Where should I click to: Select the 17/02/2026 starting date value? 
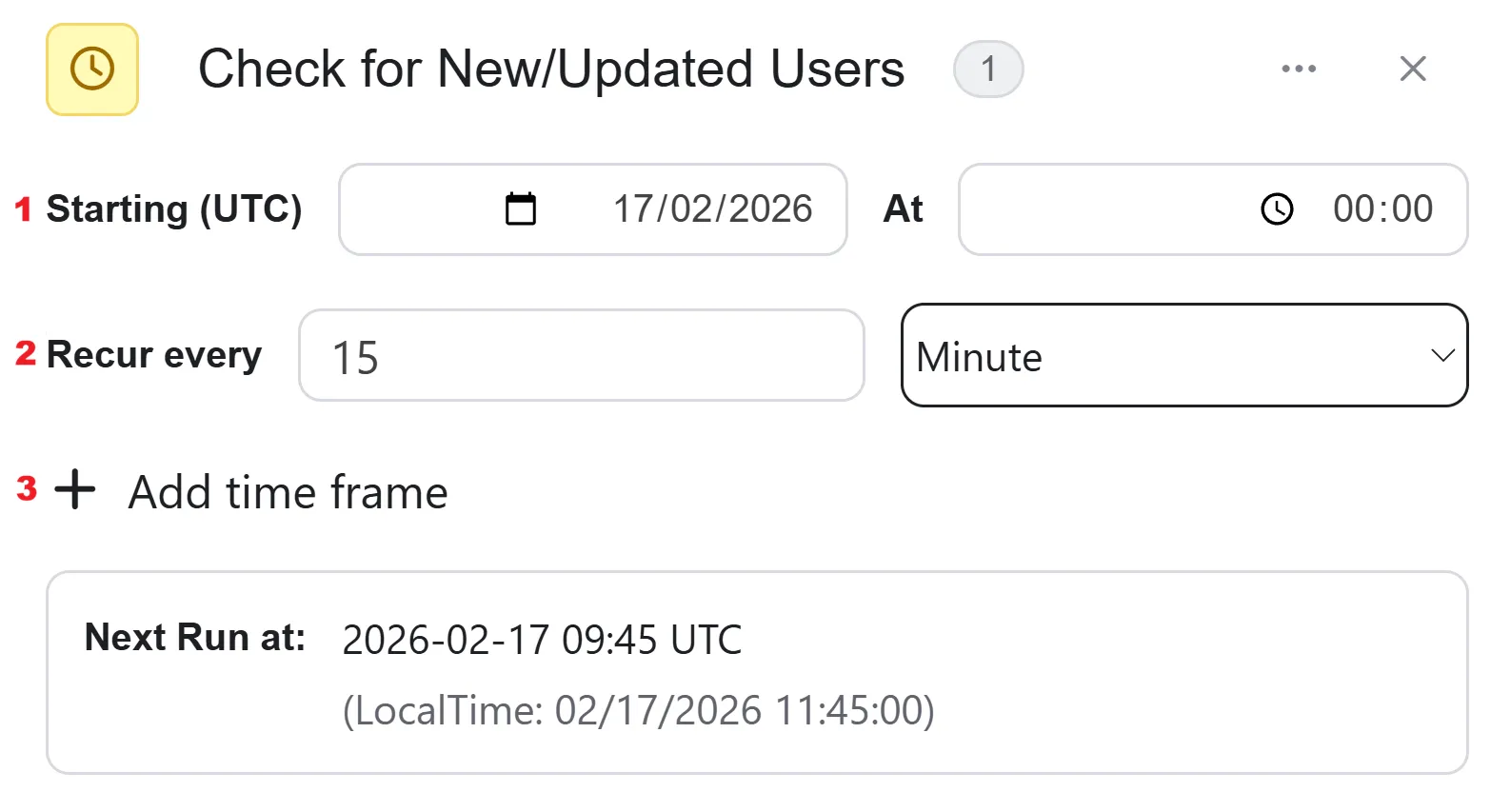point(712,209)
